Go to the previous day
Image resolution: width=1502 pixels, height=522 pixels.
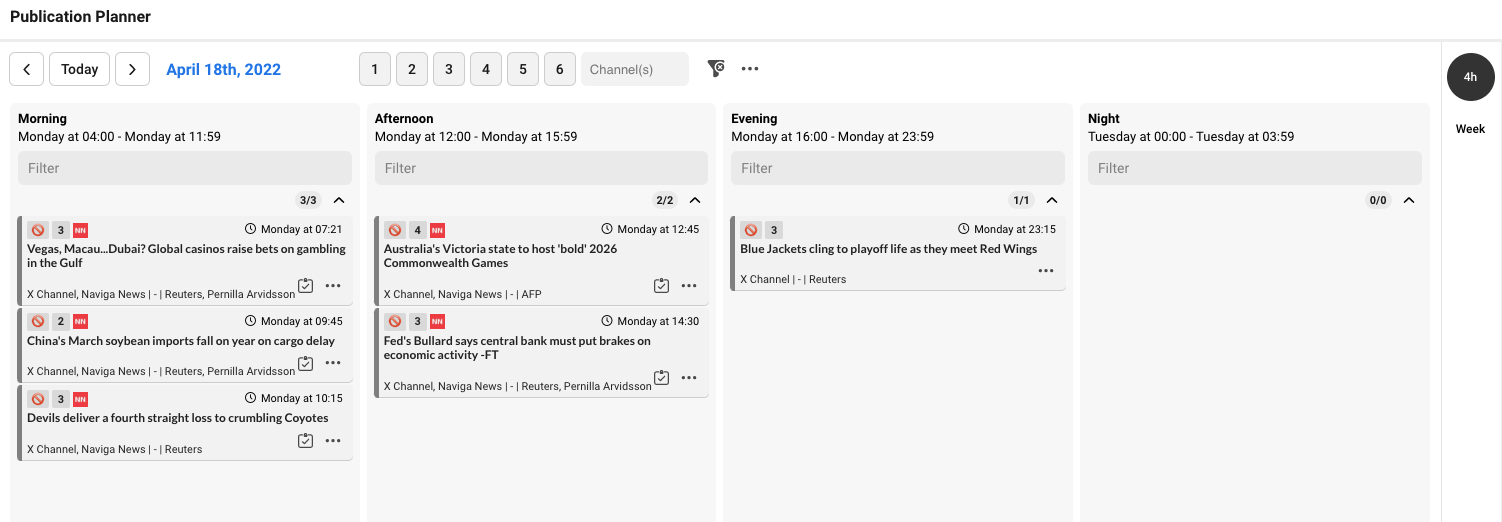[x=27, y=69]
